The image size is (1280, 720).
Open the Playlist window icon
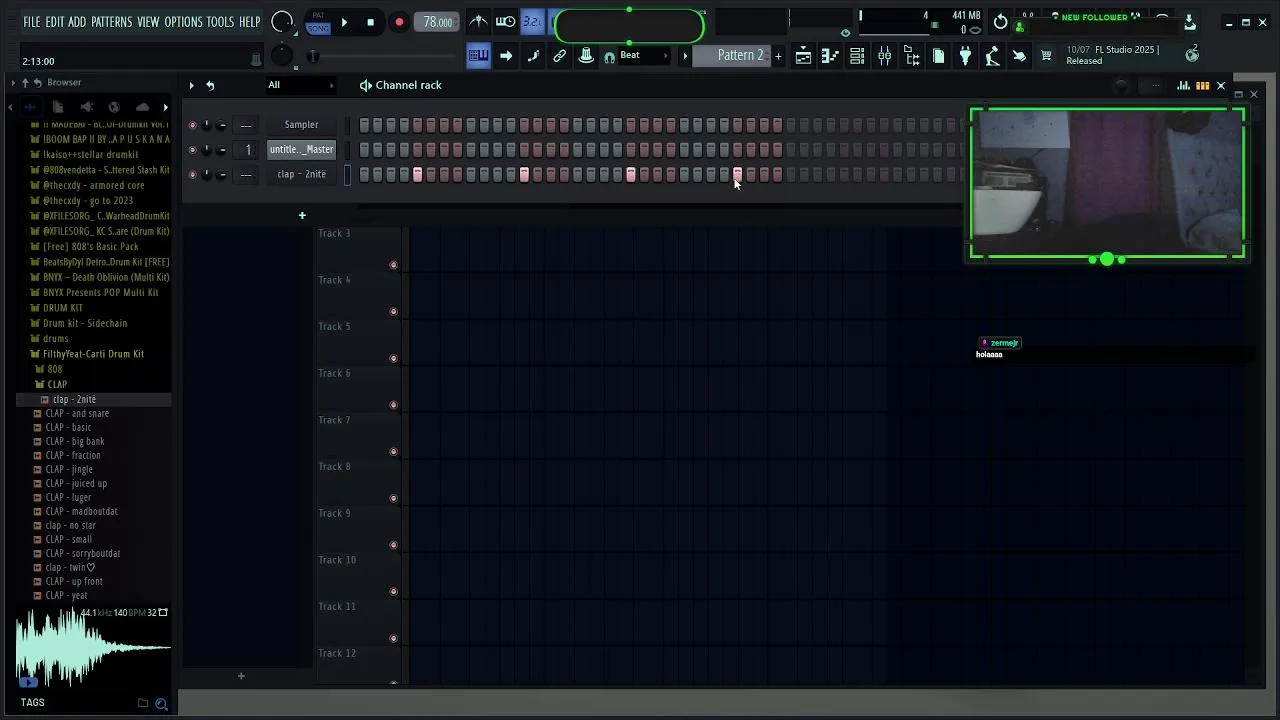point(803,56)
